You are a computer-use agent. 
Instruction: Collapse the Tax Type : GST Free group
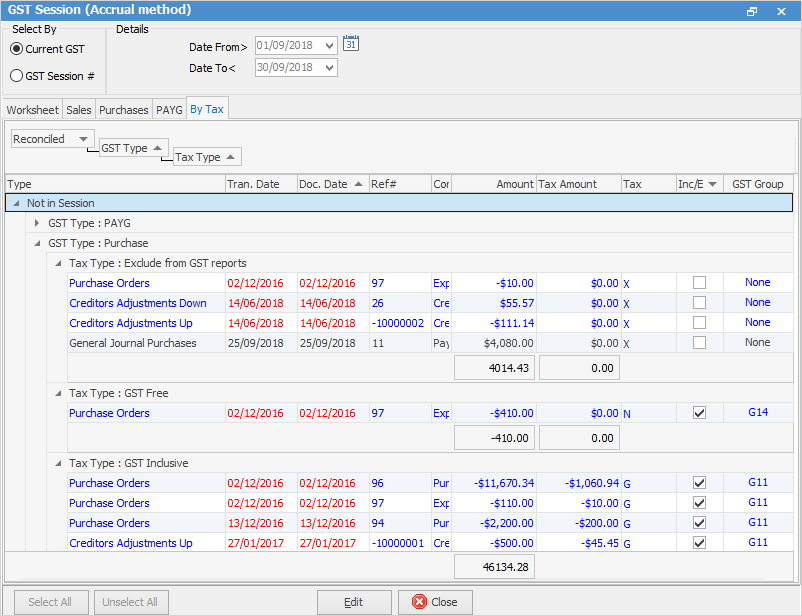tap(56, 393)
